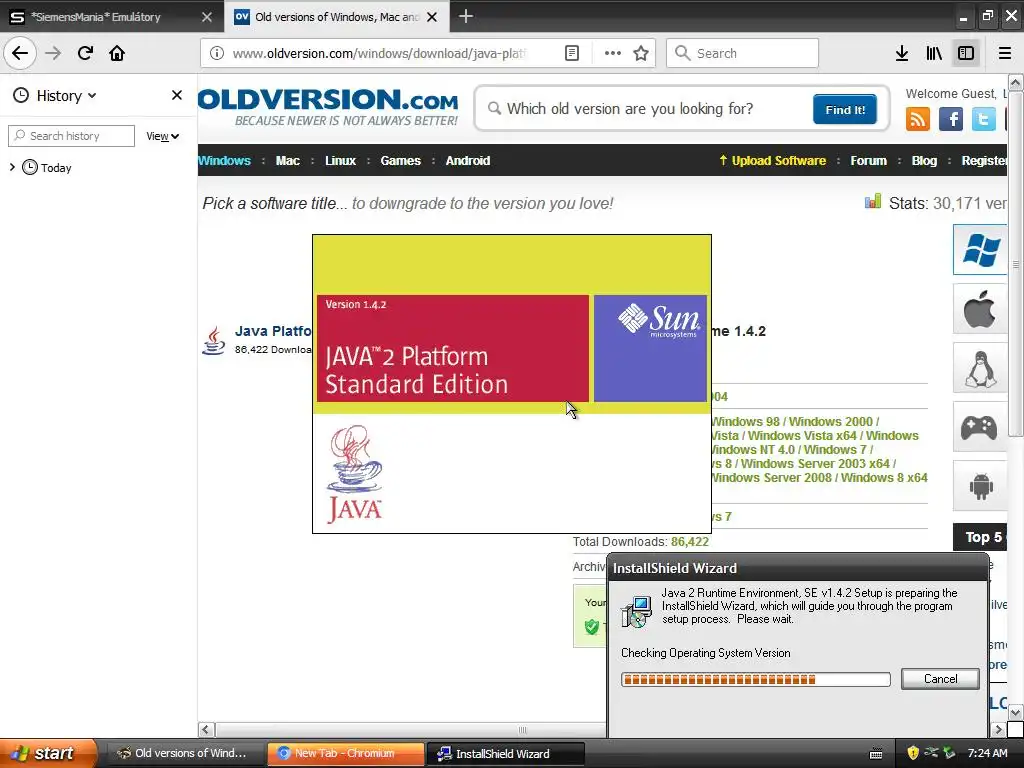Open a new browser tab

(x=466, y=16)
